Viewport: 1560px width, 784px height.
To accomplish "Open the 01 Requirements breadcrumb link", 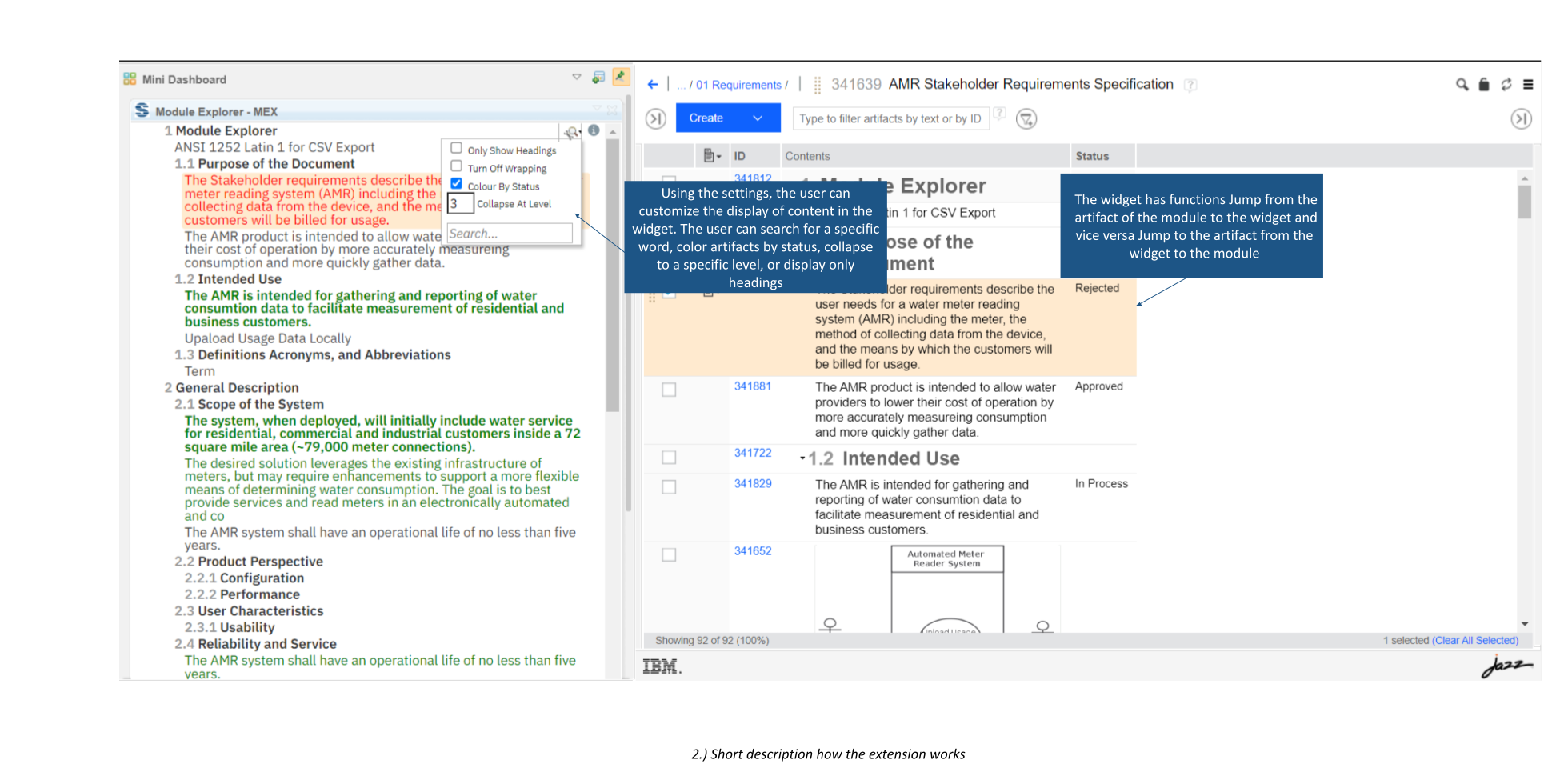I will point(738,85).
